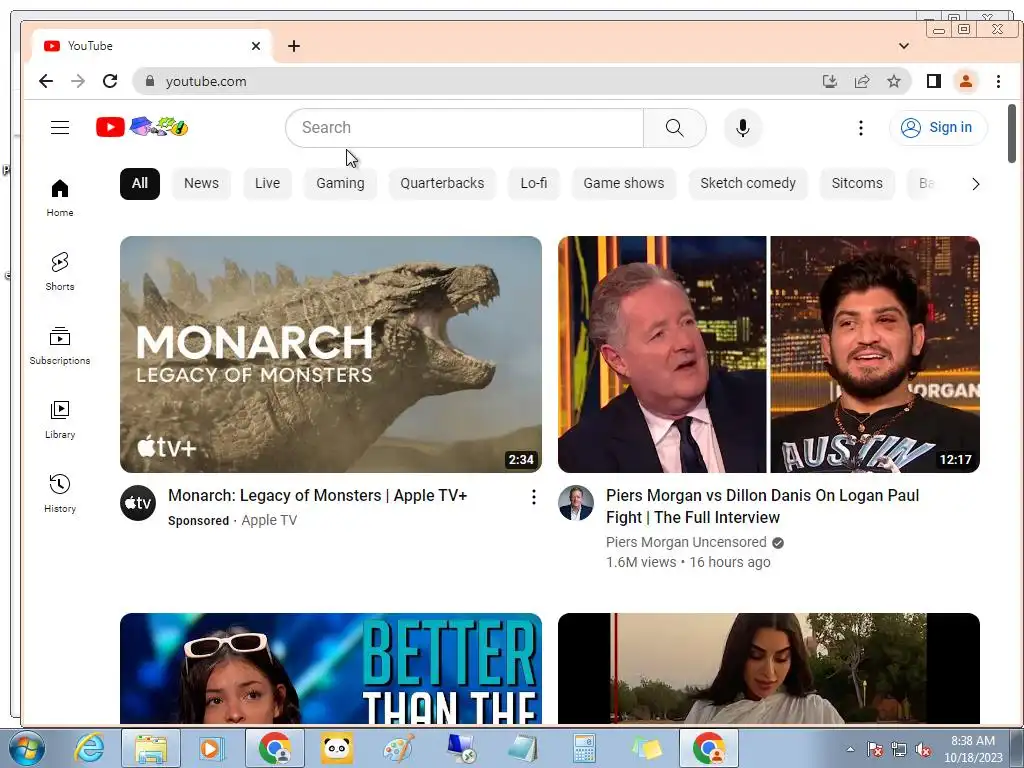
Task: Click the search magnifier button
Action: click(675, 128)
